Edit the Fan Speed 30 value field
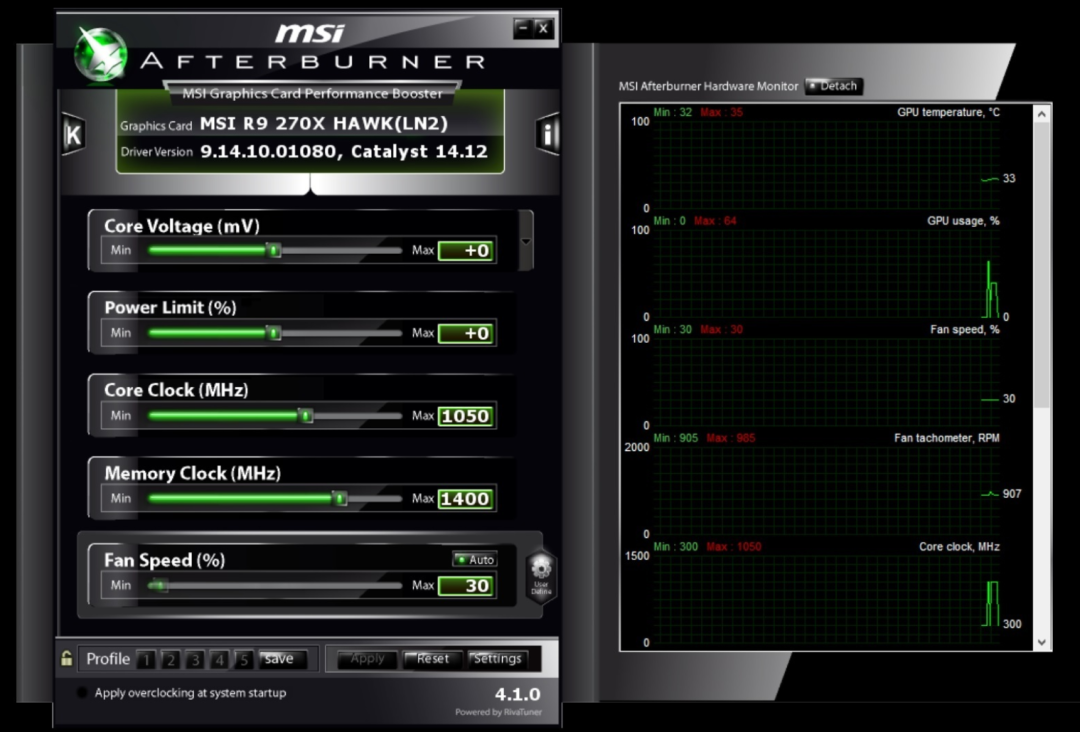Screen dimensions: 1080x732 pyautogui.click(x=466, y=586)
